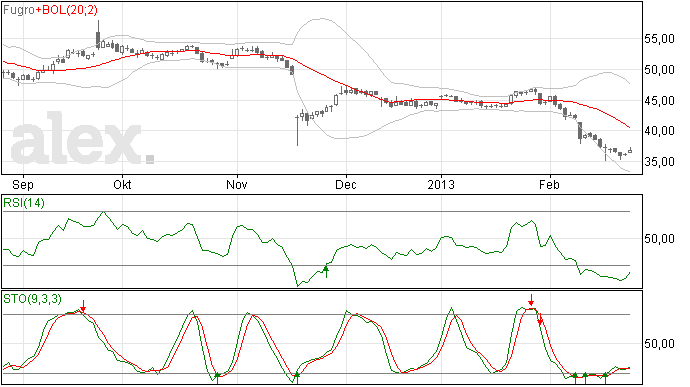Select the STO(9,3,3) indicator label
The width and height of the screenshot is (690, 387).
click(32, 299)
